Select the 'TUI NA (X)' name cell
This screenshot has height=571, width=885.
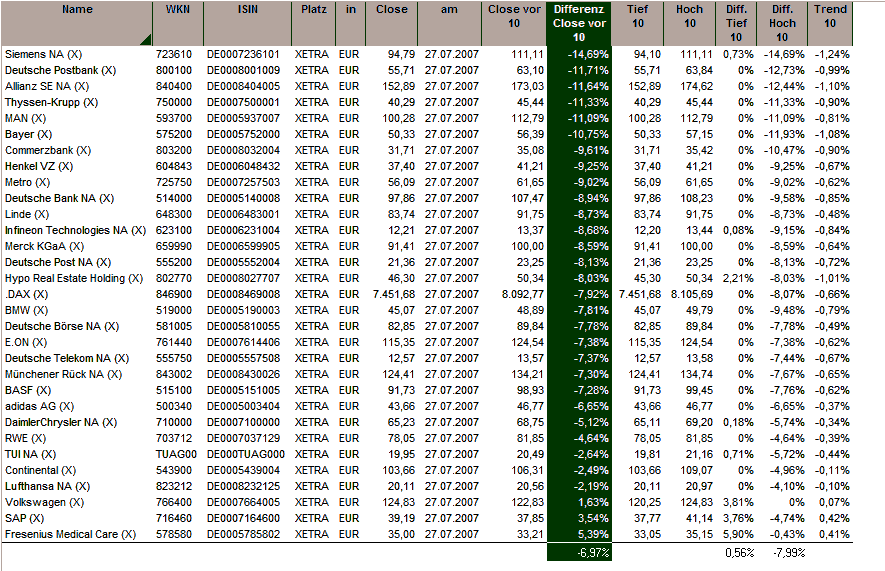pyautogui.click(x=30, y=454)
